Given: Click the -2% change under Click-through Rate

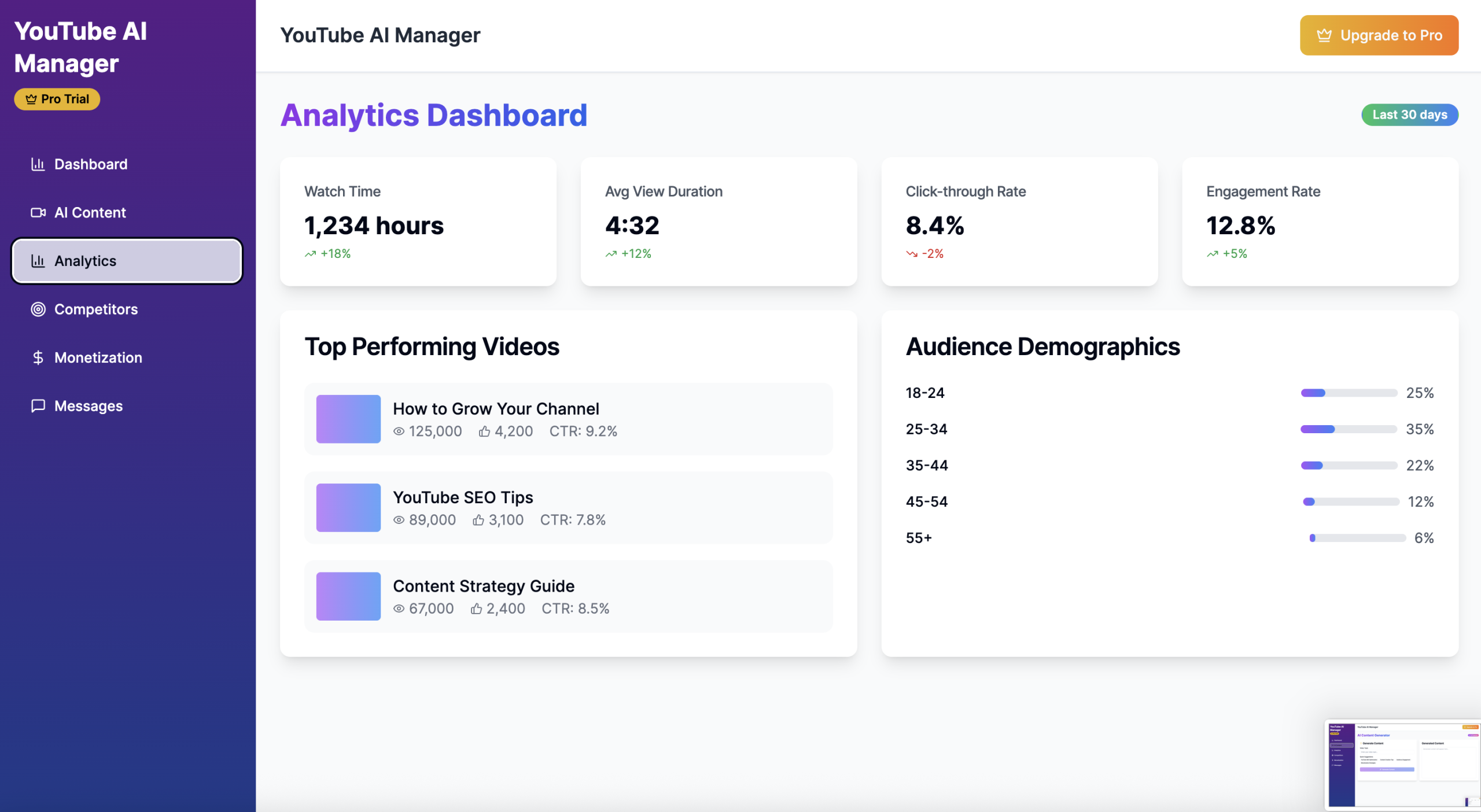Looking at the screenshot, I should tap(933, 254).
